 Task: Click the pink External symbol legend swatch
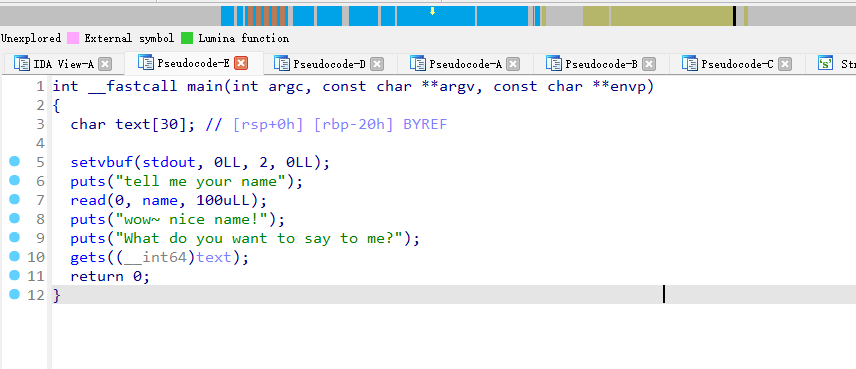[x=73, y=38]
